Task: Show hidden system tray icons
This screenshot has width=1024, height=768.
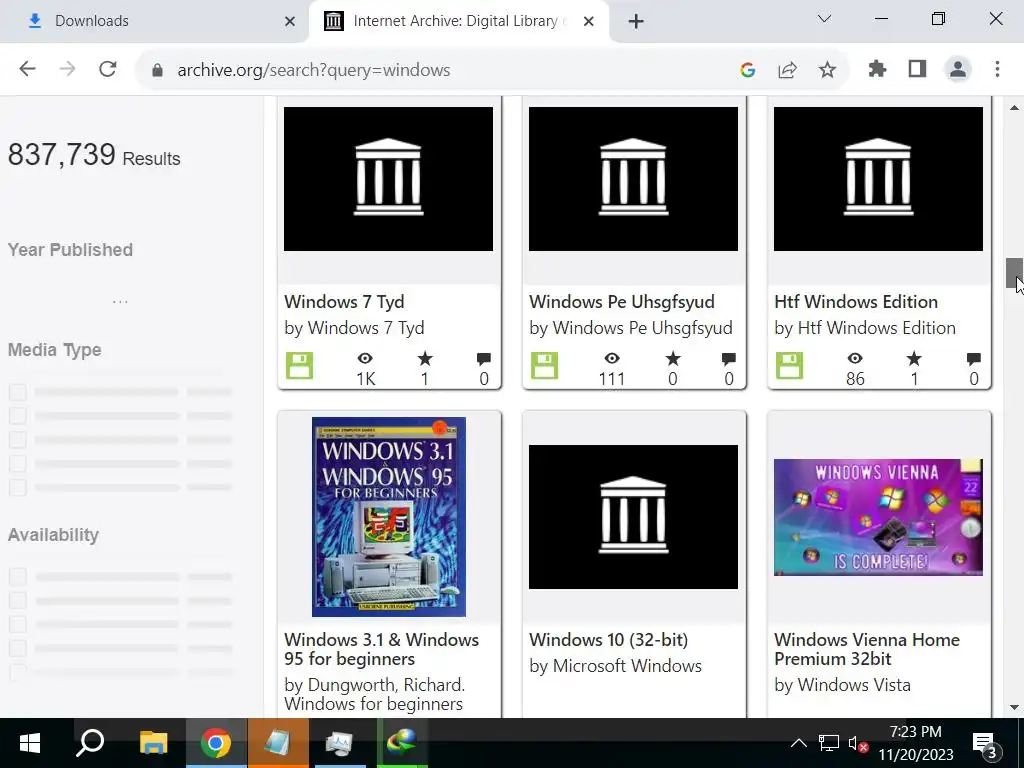Action: click(x=799, y=743)
